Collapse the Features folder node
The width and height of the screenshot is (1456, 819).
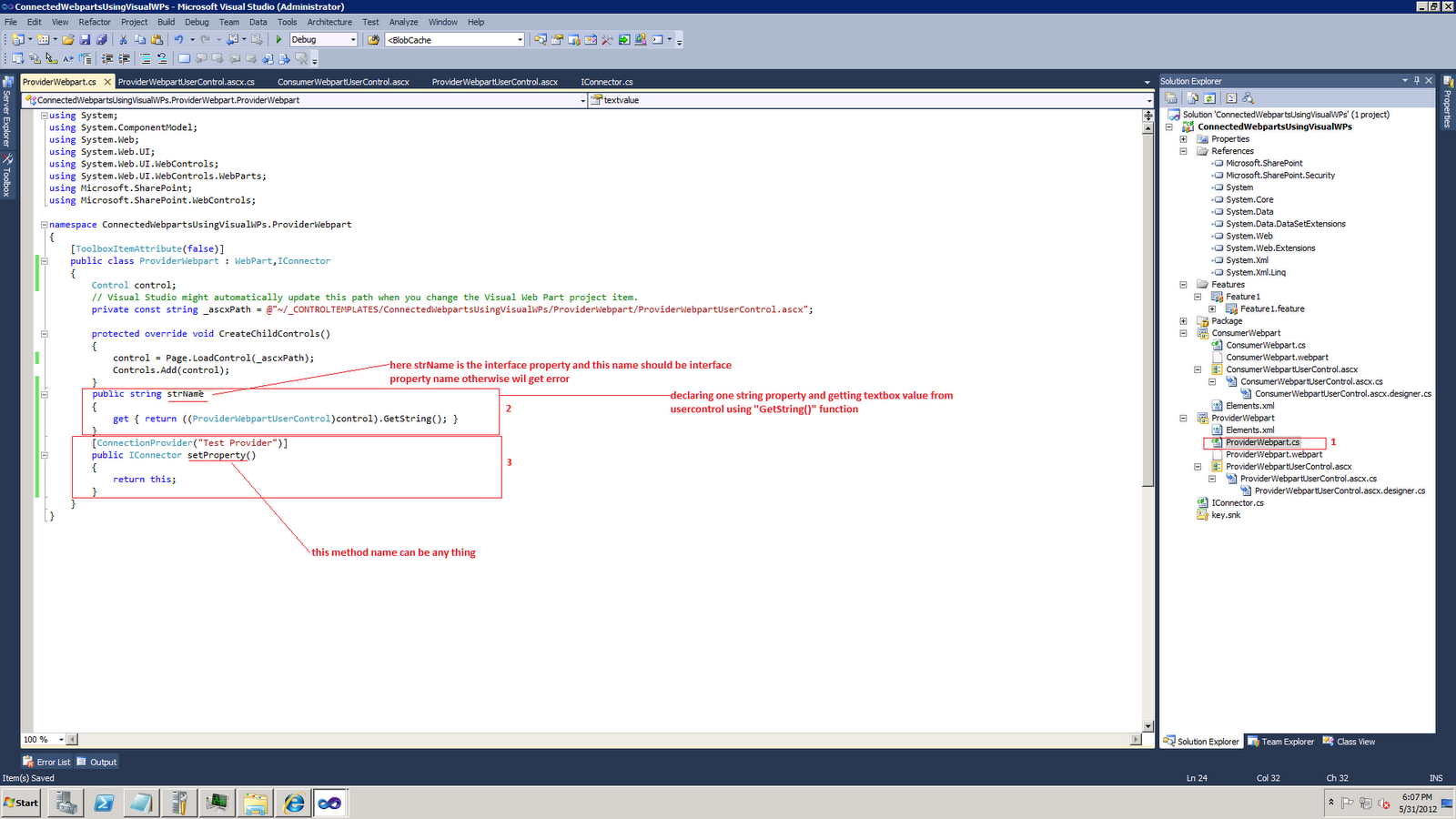tap(1183, 285)
